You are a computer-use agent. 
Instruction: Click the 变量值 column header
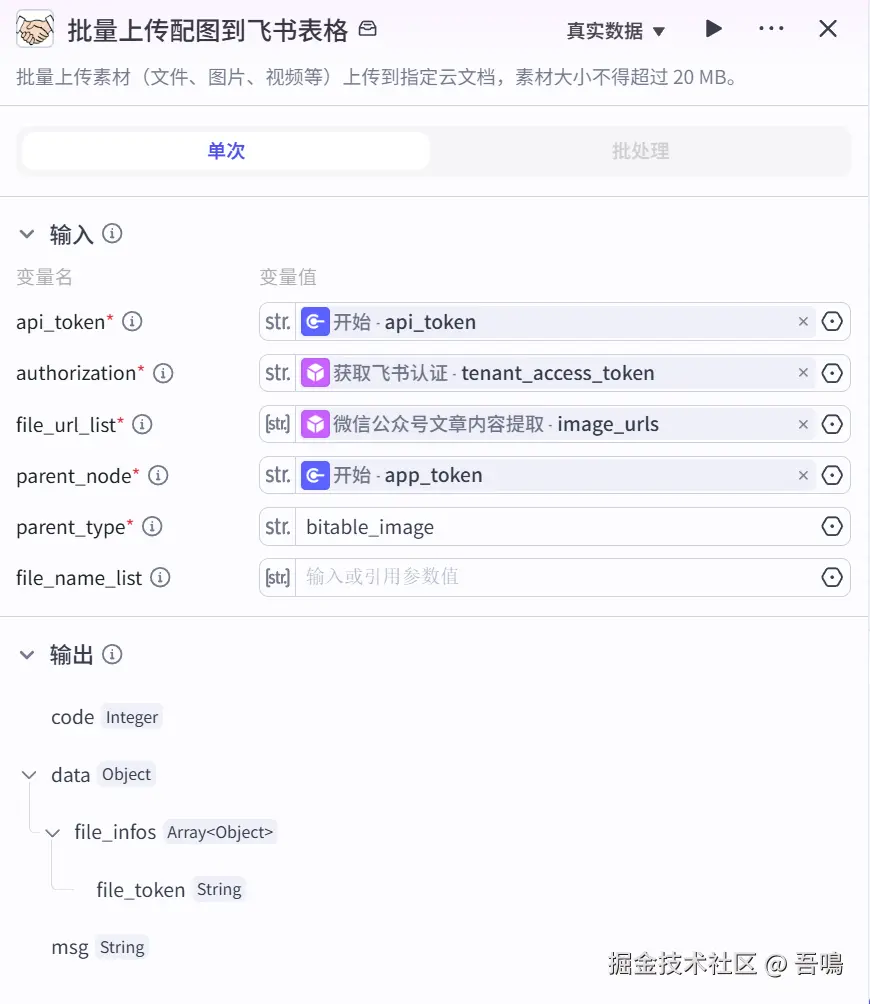pos(288,277)
